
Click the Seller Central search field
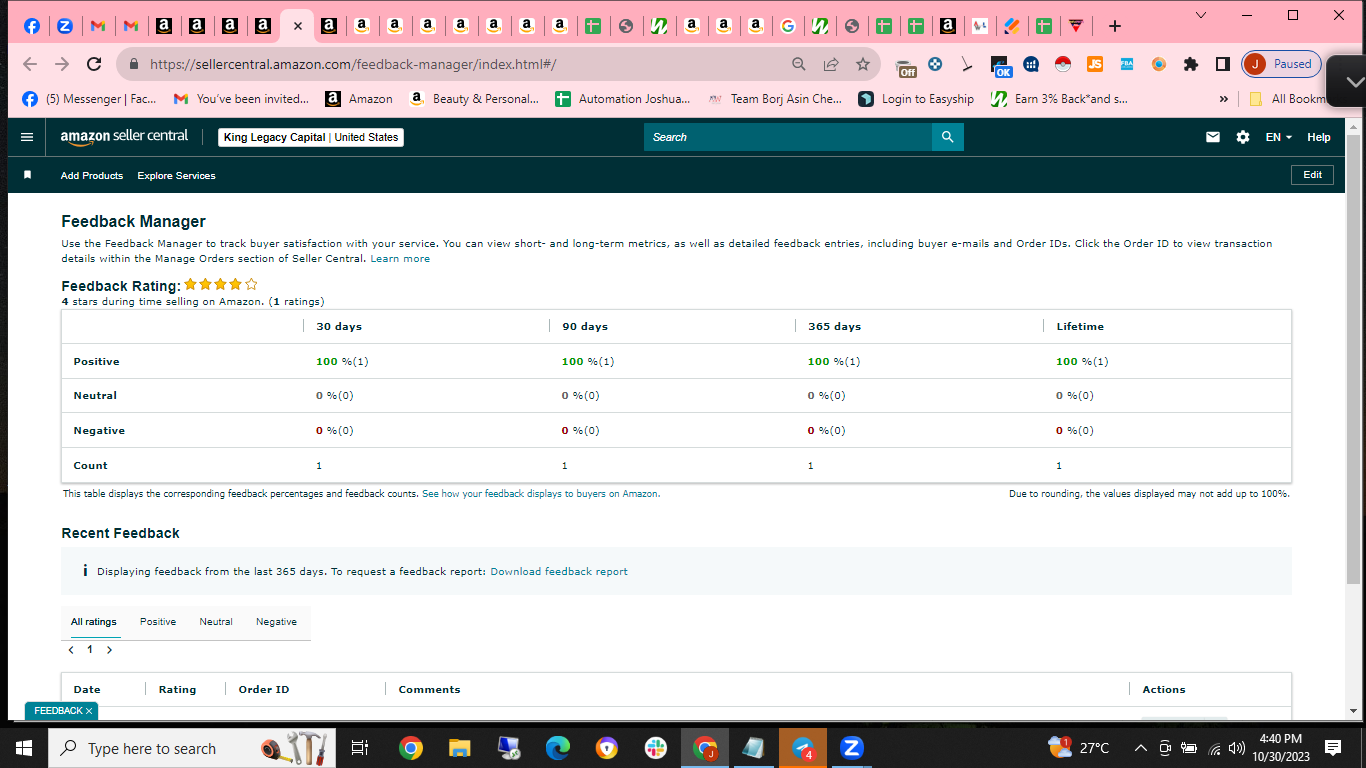point(788,137)
